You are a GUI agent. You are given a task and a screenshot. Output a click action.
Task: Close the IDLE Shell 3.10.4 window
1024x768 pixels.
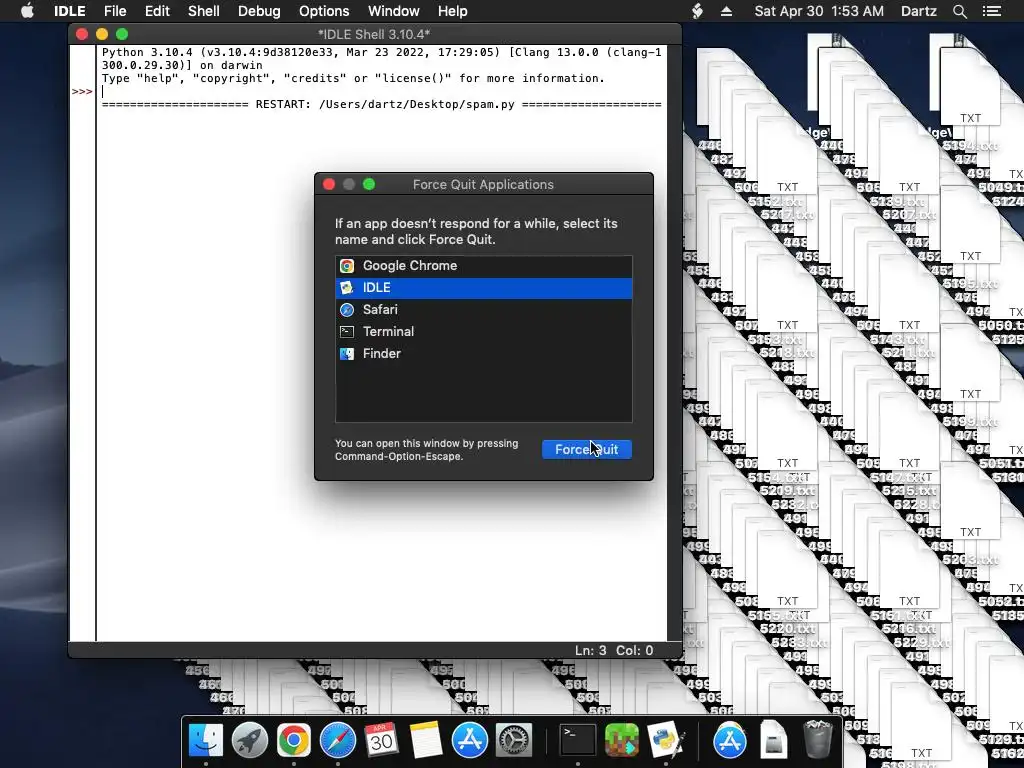[x=82, y=34]
